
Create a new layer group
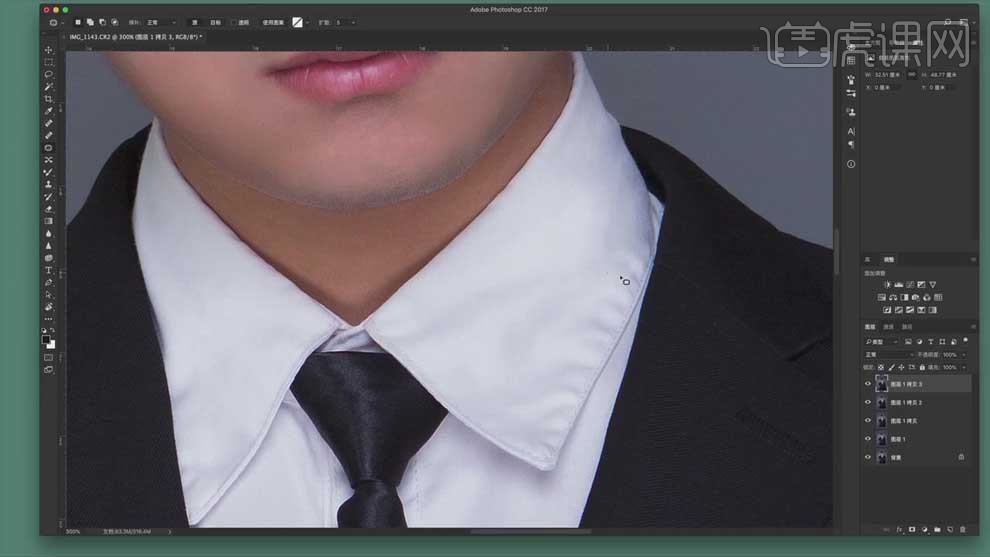tap(937, 530)
